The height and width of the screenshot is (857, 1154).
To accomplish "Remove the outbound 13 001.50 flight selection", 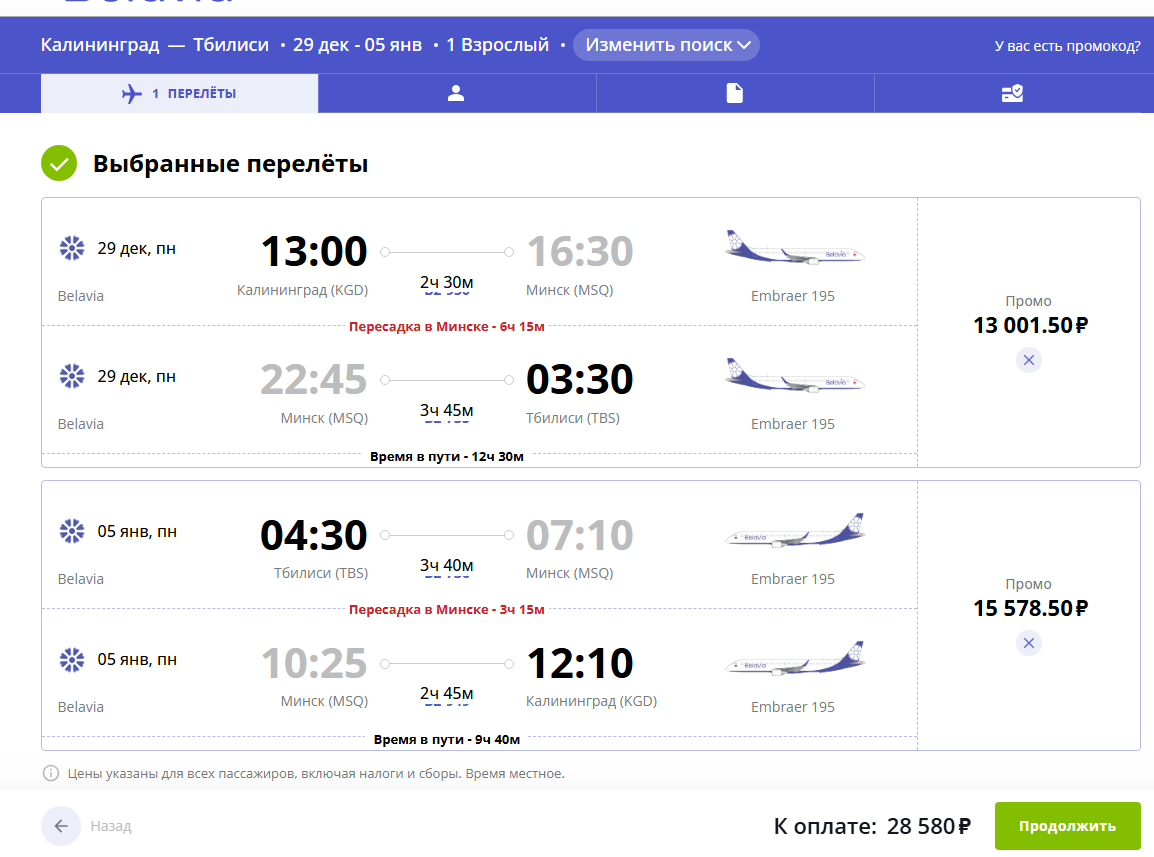I will point(1029,360).
